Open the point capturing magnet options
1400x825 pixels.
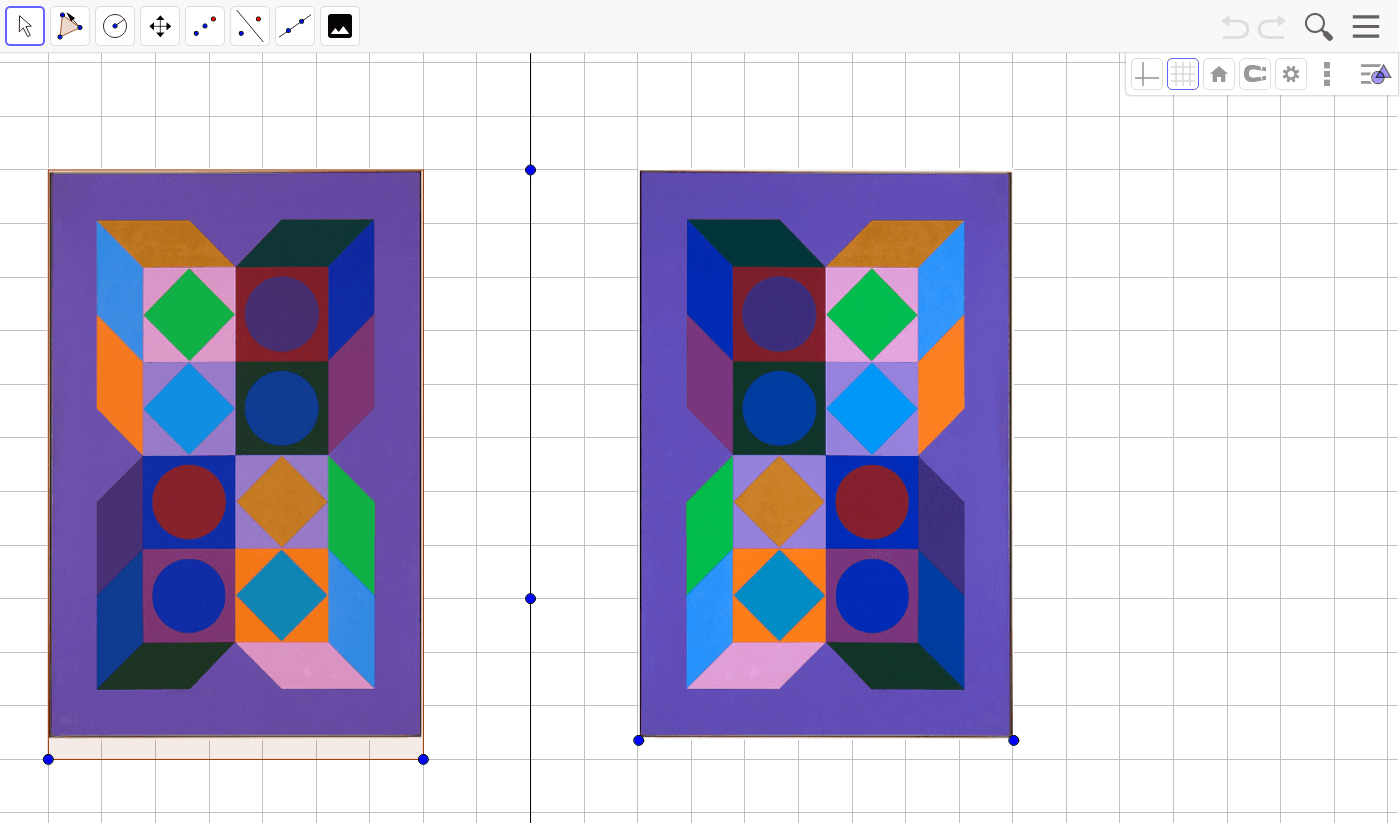coord(1255,74)
